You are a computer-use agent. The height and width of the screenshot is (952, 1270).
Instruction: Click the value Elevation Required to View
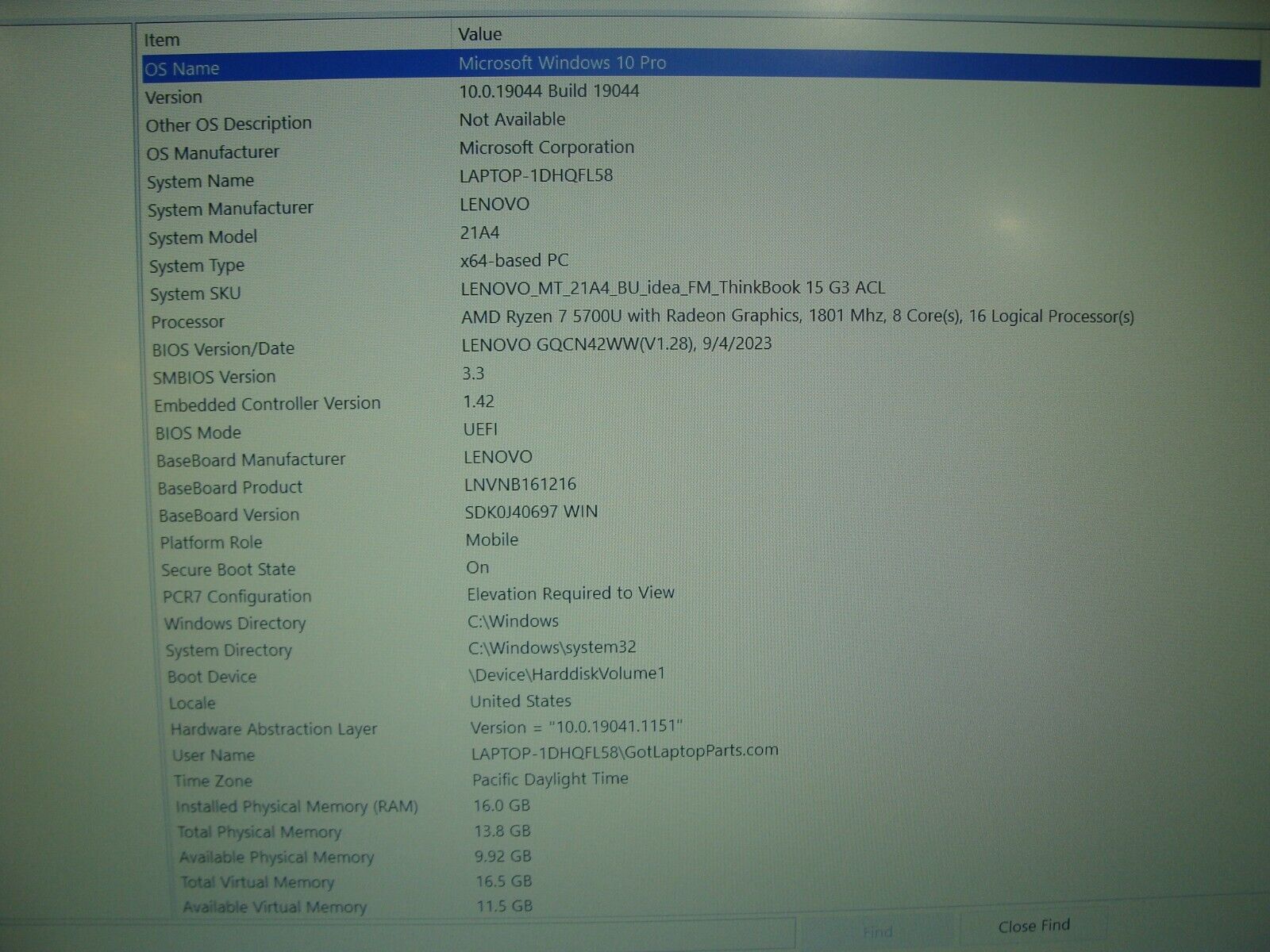coord(571,593)
